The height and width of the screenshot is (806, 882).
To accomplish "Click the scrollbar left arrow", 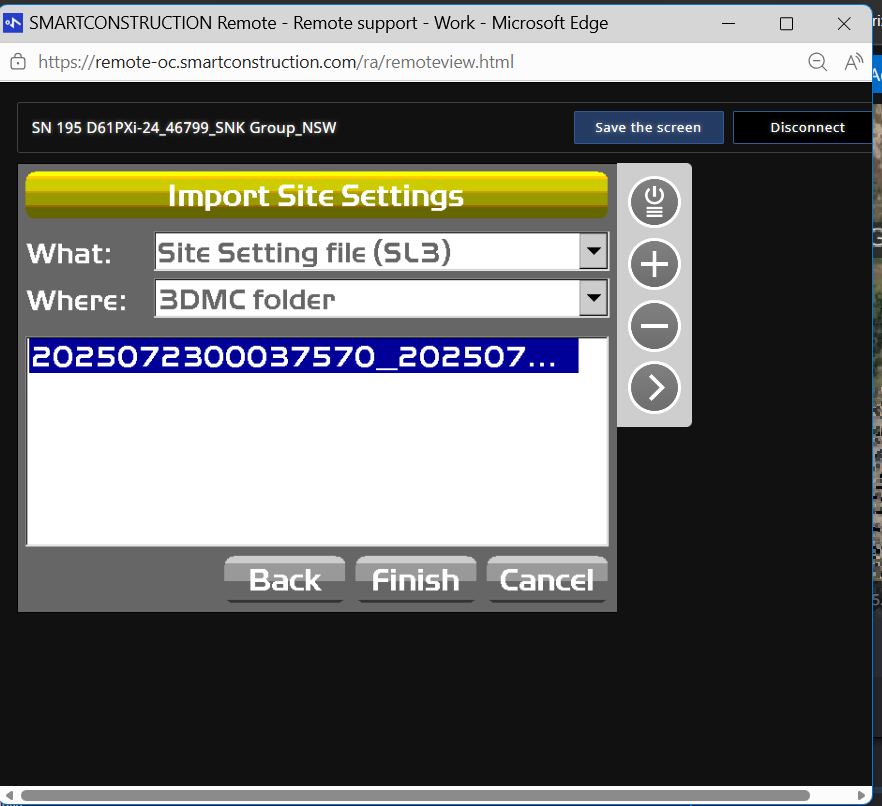I will [9, 795].
